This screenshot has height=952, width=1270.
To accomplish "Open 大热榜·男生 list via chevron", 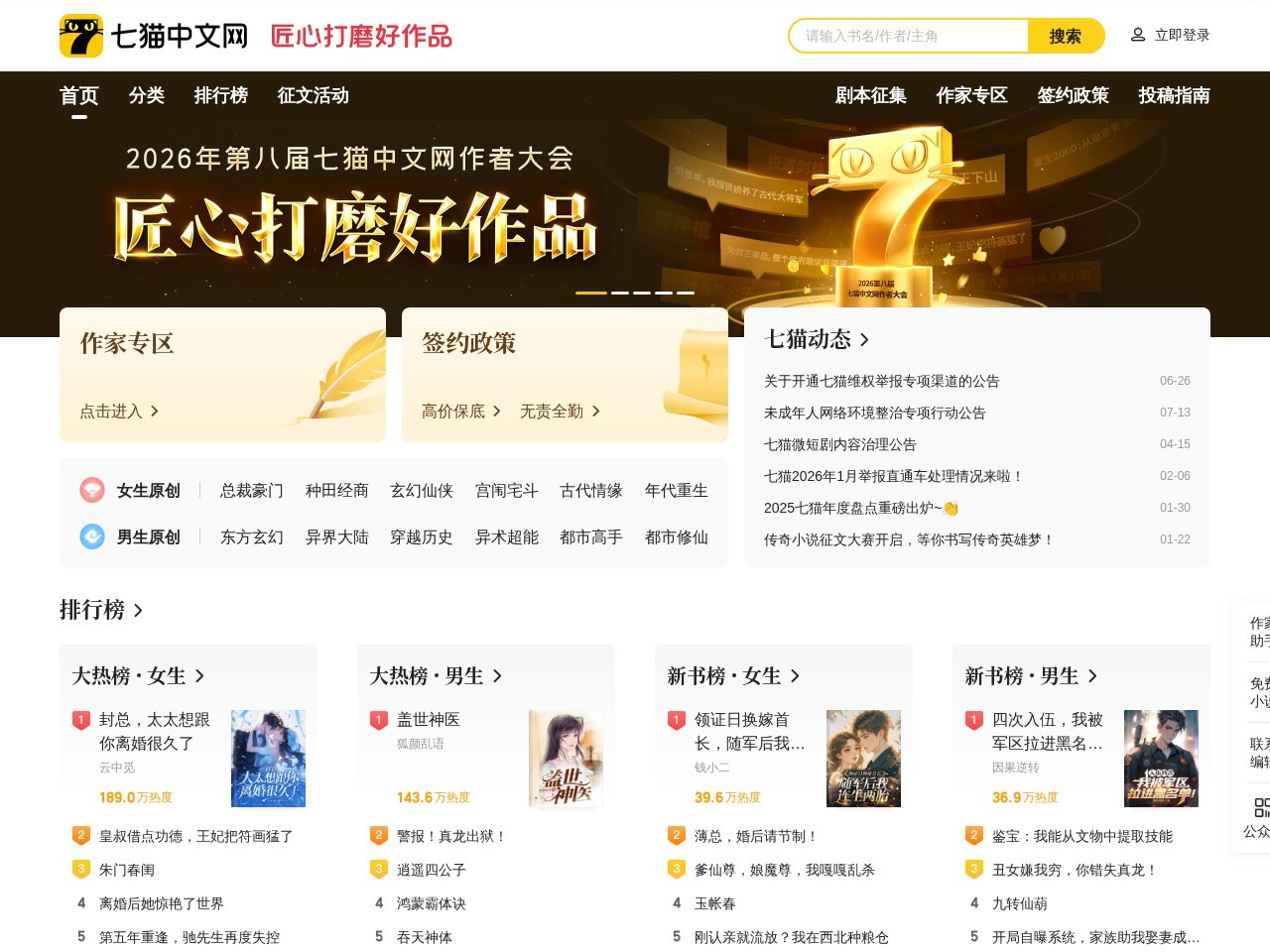I will (497, 675).
